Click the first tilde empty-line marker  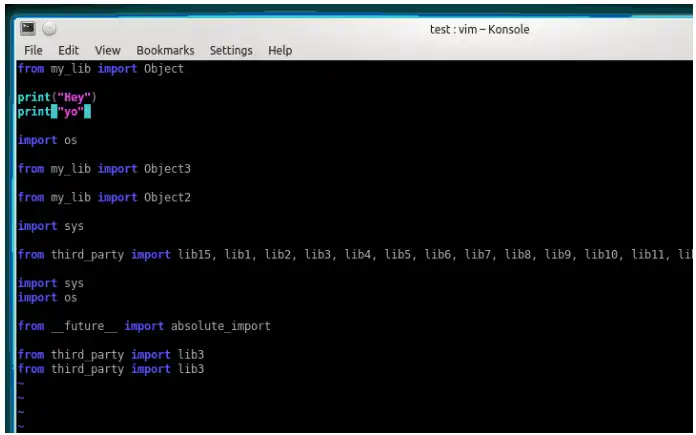click(21, 384)
